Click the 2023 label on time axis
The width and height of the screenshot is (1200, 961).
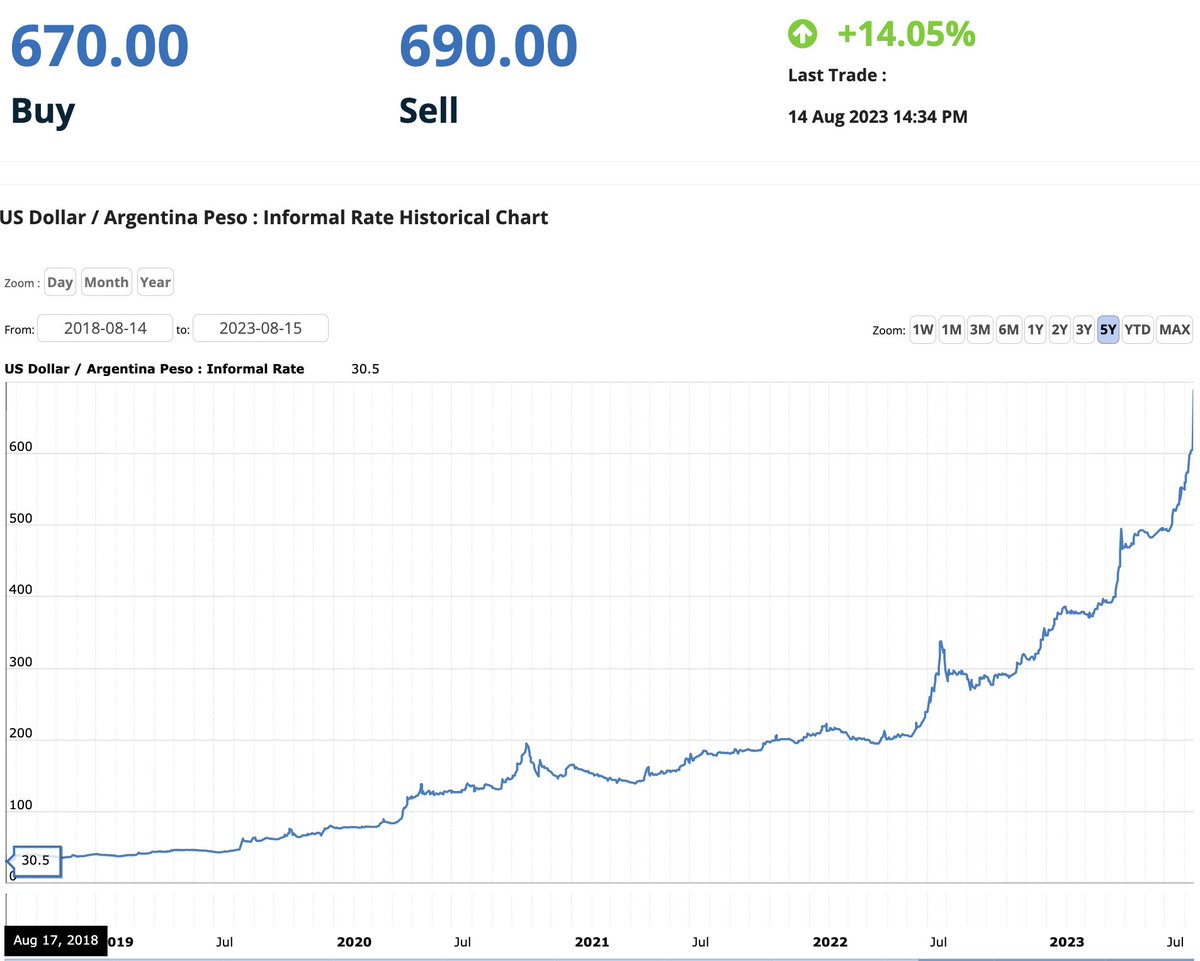[1067, 942]
